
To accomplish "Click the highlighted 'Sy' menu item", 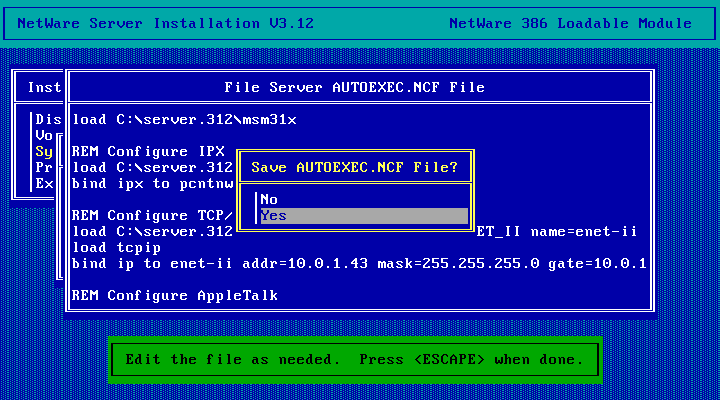I will pyautogui.click(x=44, y=152).
